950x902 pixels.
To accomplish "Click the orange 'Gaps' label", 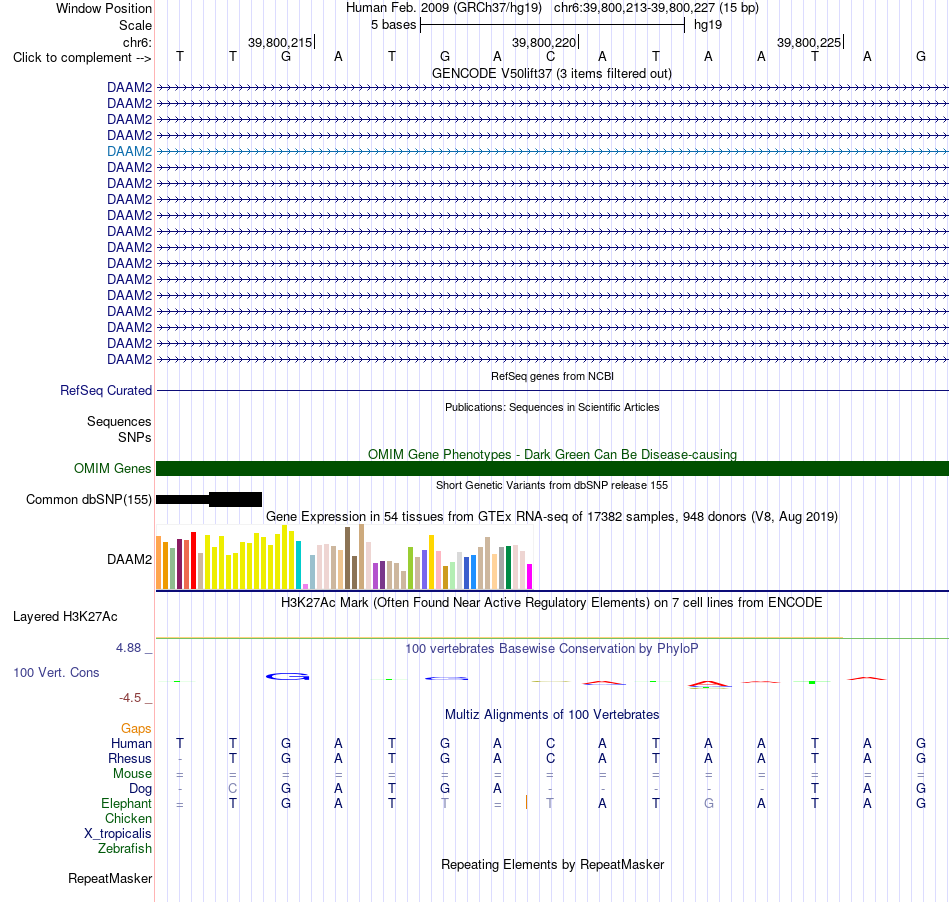I will click(x=136, y=729).
